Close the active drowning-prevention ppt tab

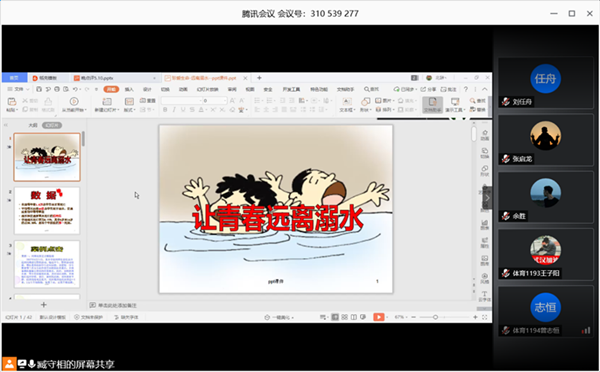click(245, 78)
